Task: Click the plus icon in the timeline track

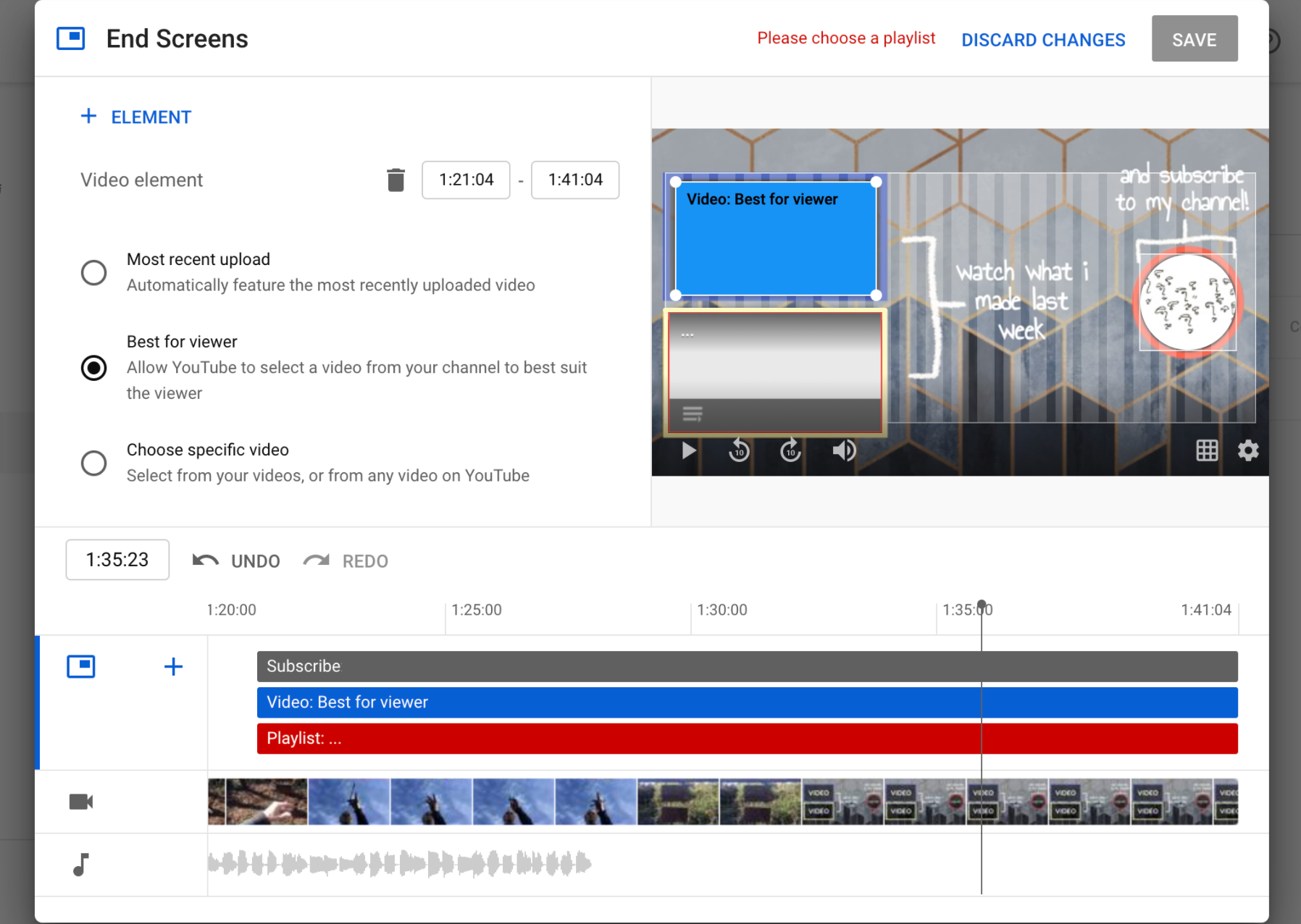Action: point(173,667)
